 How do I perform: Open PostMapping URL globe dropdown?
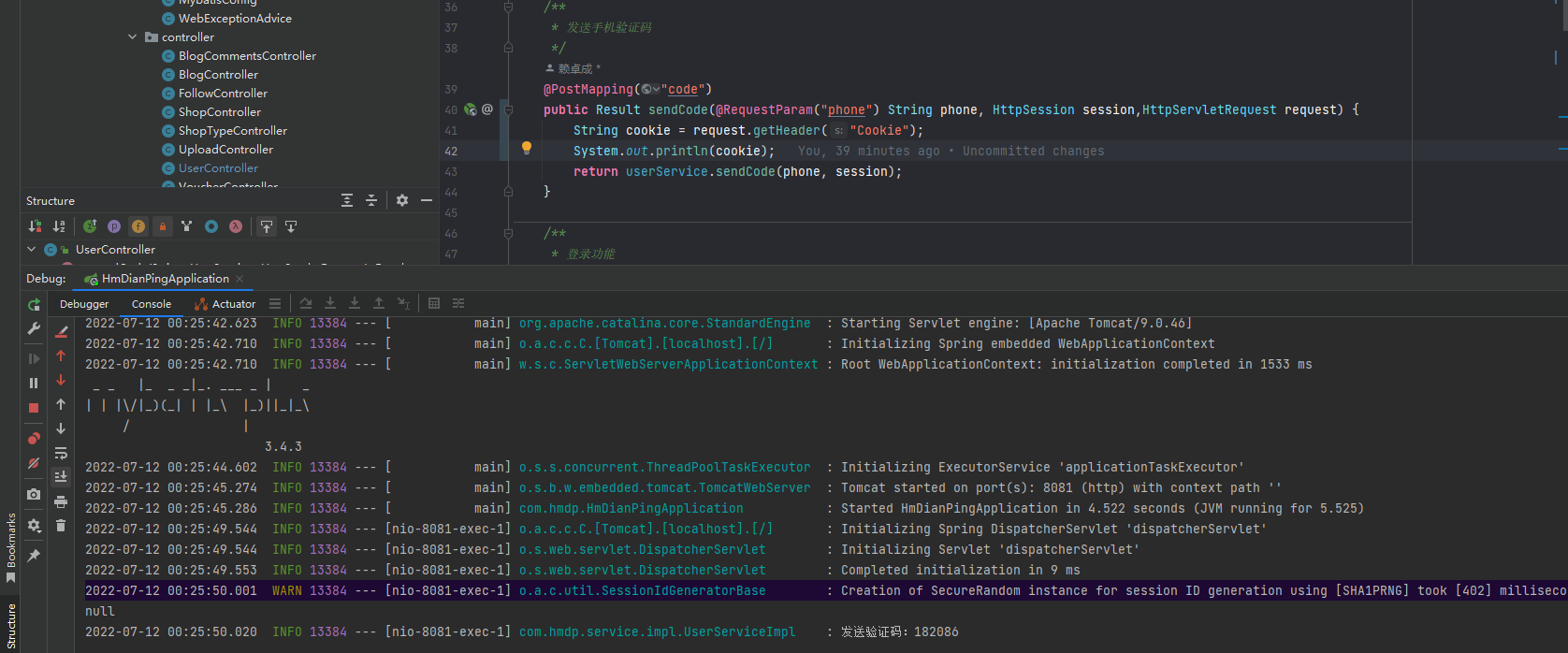coord(650,90)
